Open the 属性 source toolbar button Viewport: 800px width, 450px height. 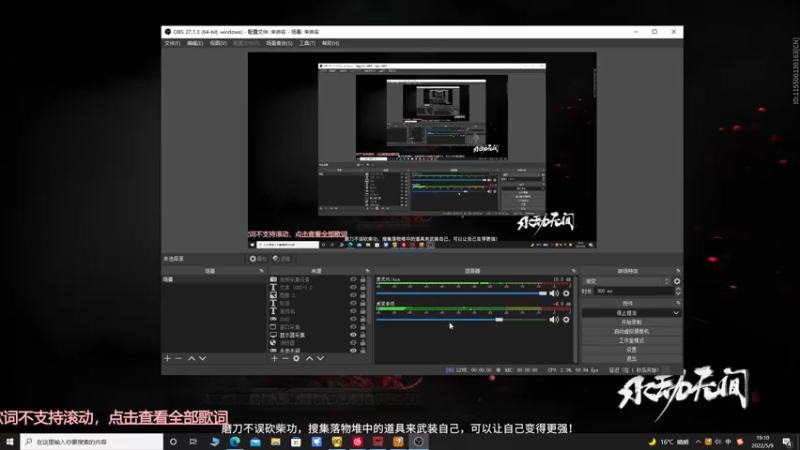258,259
